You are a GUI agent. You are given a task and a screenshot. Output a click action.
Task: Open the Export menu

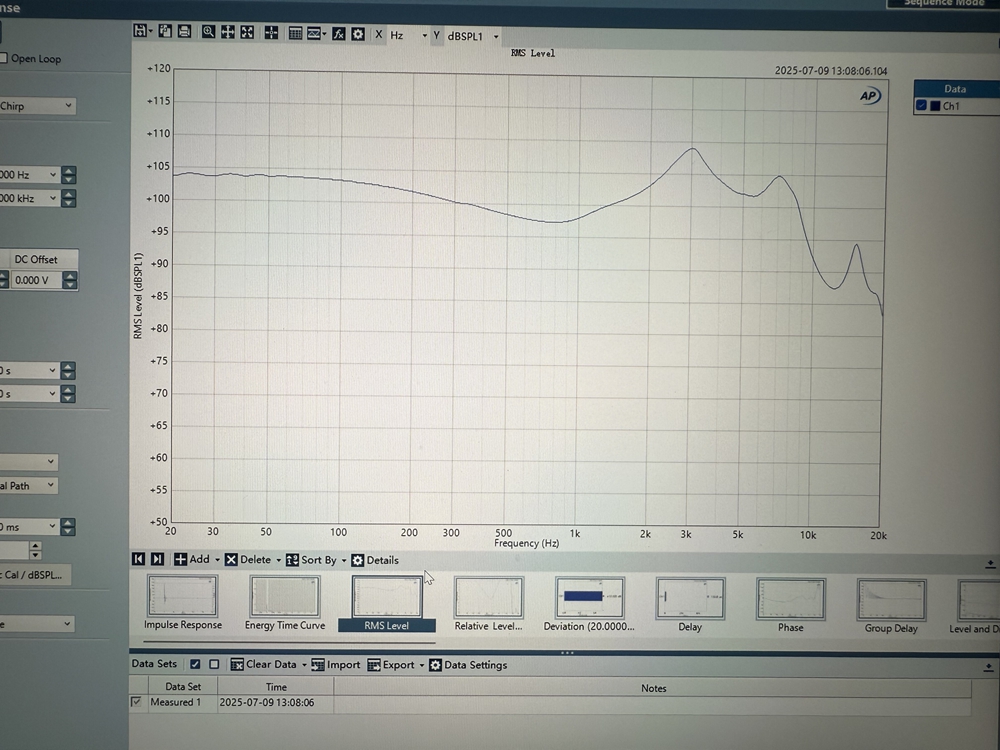397,665
